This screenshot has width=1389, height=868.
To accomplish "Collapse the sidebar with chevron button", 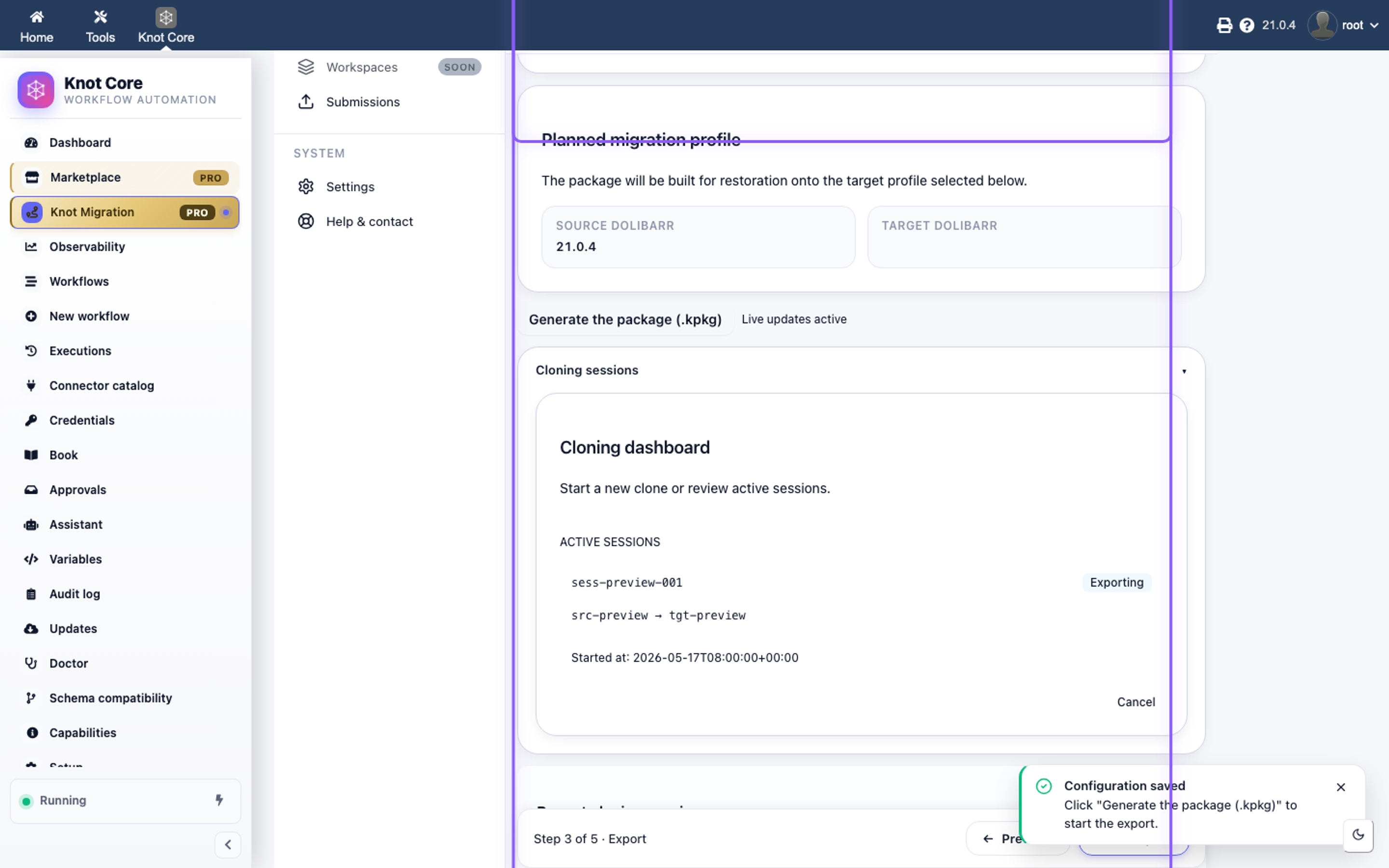I will [x=228, y=844].
